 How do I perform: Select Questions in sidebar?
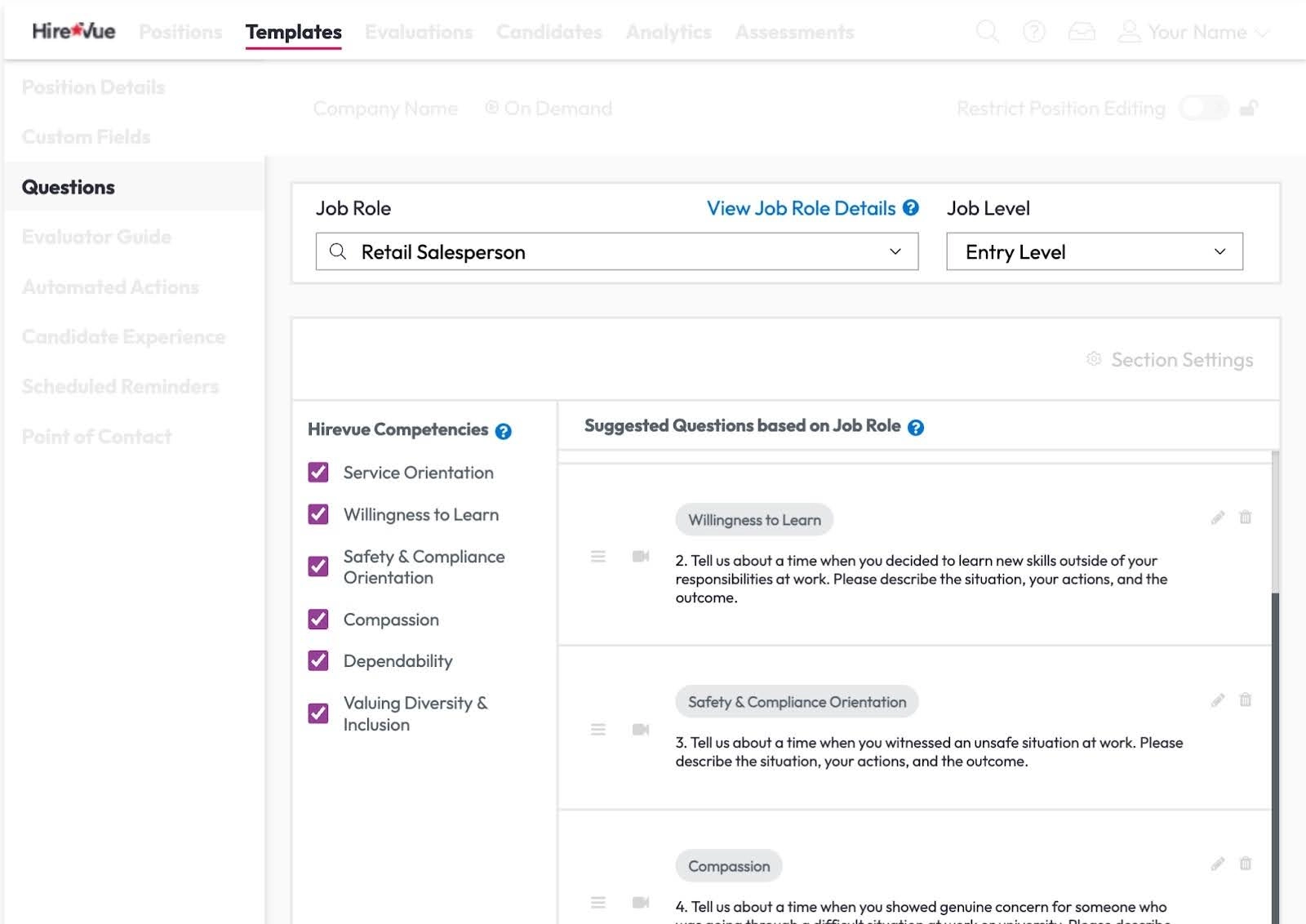69,187
